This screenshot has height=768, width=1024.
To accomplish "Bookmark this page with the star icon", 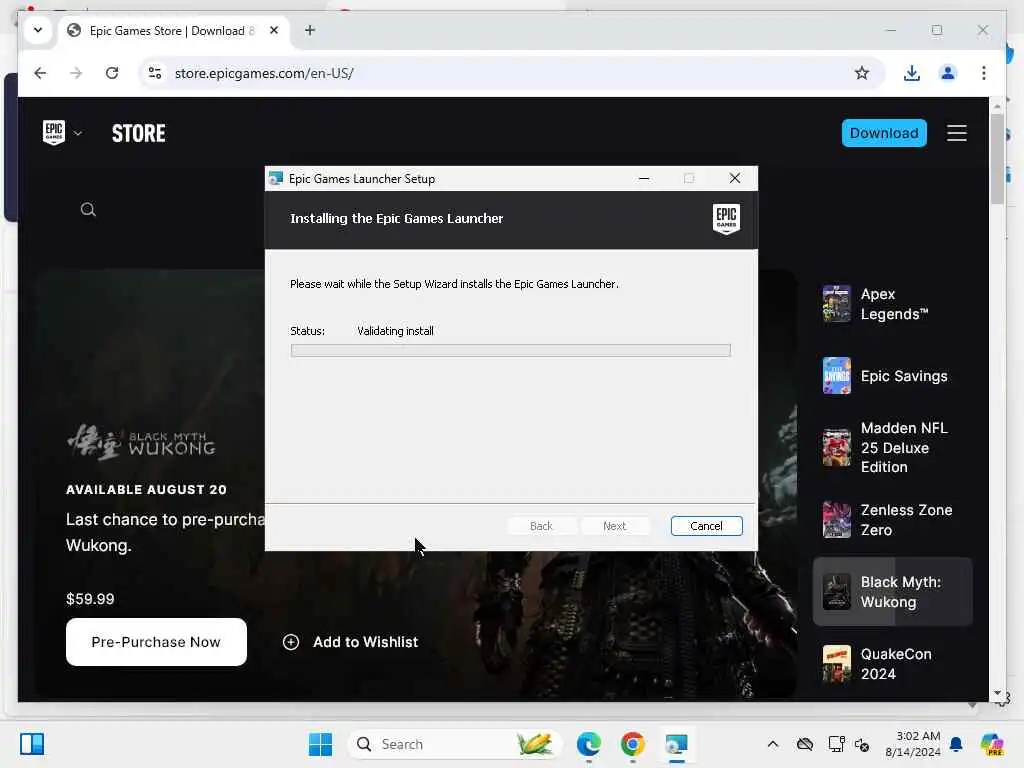I will point(861,73).
